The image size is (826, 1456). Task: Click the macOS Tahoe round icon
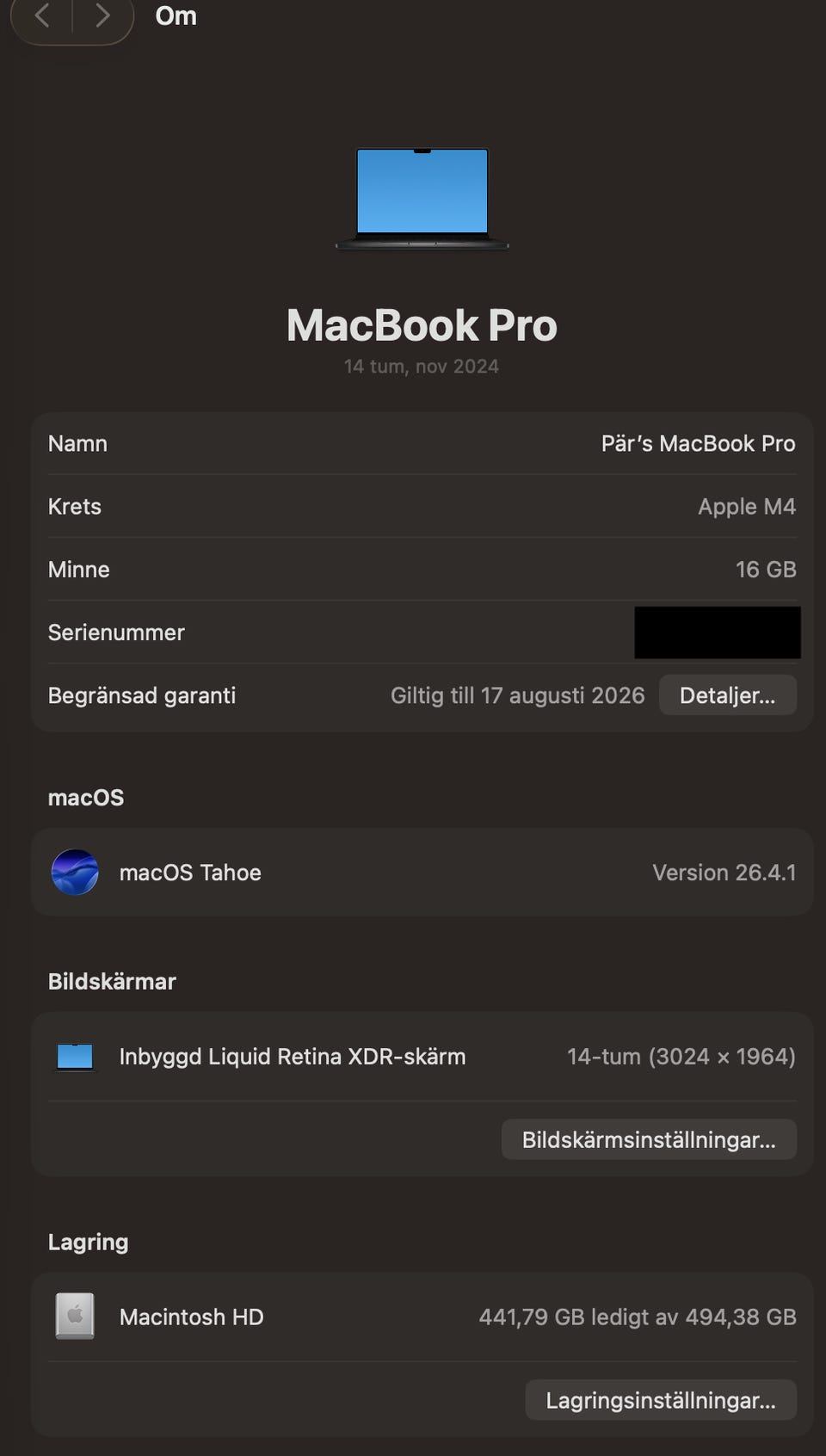(x=75, y=872)
